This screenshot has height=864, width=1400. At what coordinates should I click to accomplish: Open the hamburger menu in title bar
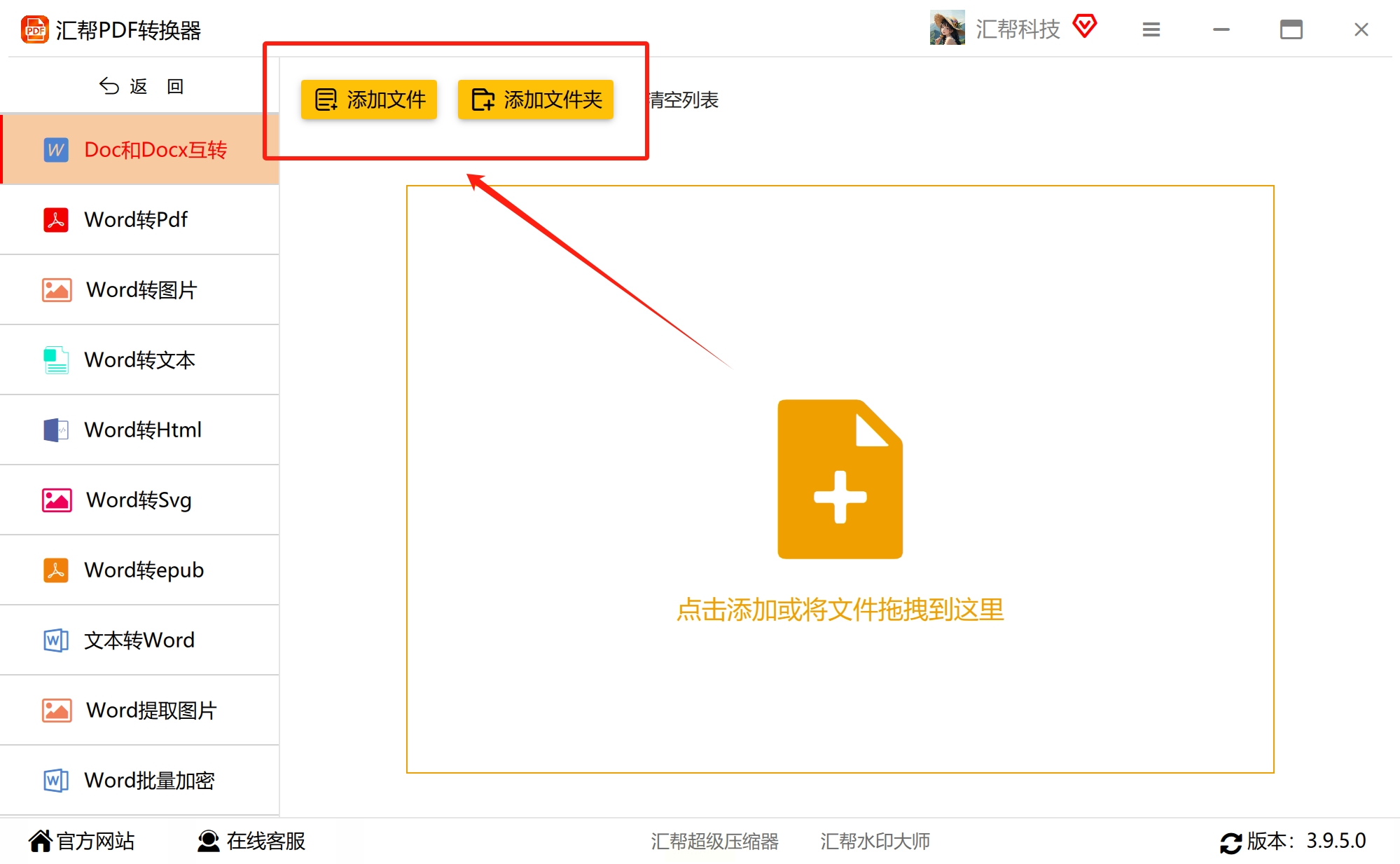(1151, 29)
